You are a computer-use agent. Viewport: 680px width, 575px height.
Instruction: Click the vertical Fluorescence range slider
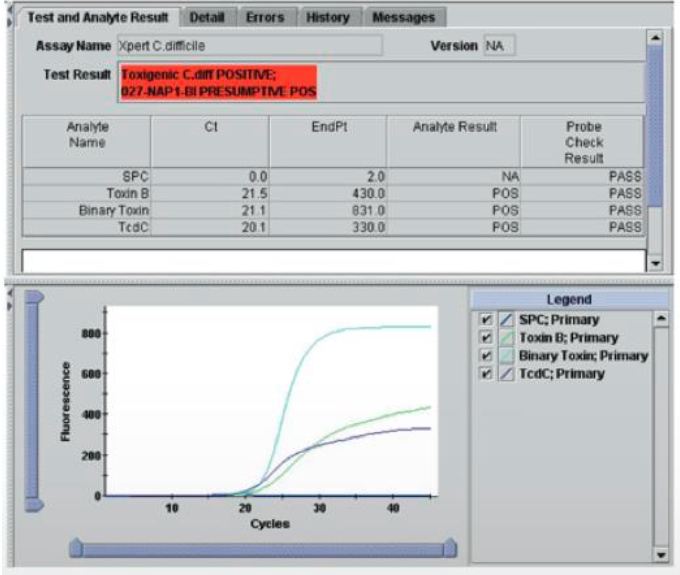[32, 402]
